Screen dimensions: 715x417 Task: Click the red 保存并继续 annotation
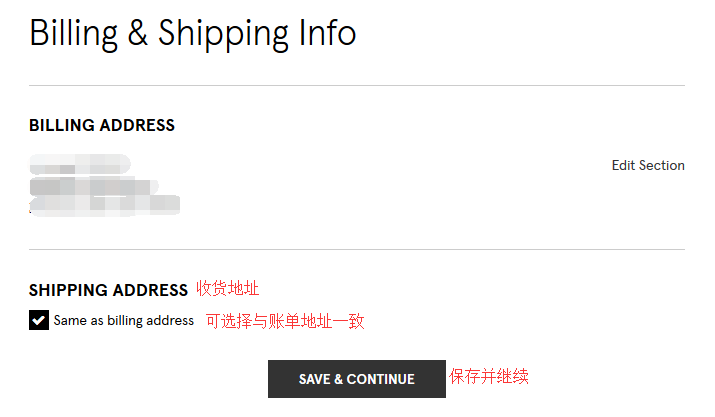(x=488, y=377)
